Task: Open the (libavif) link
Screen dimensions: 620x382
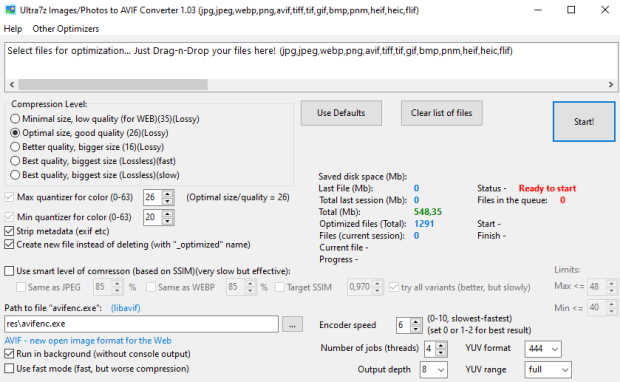Action: (125, 308)
